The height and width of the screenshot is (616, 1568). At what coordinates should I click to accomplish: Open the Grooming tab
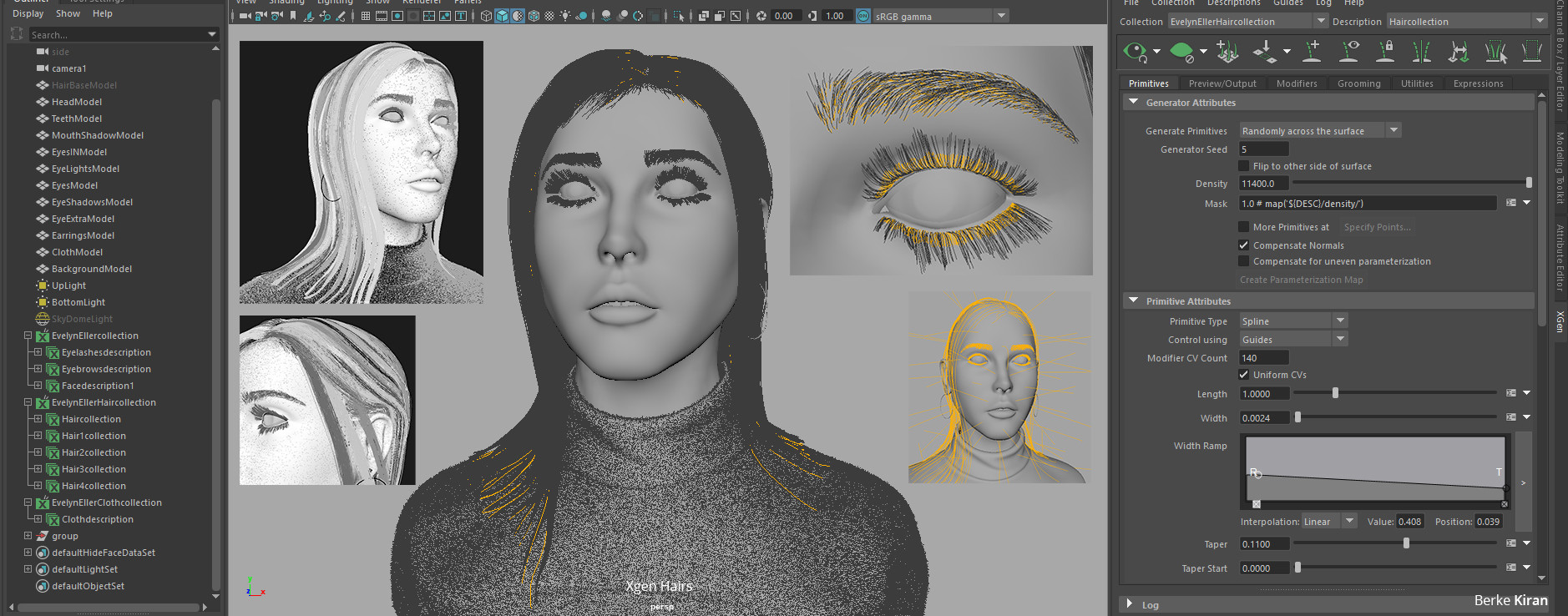[x=1358, y=83]
